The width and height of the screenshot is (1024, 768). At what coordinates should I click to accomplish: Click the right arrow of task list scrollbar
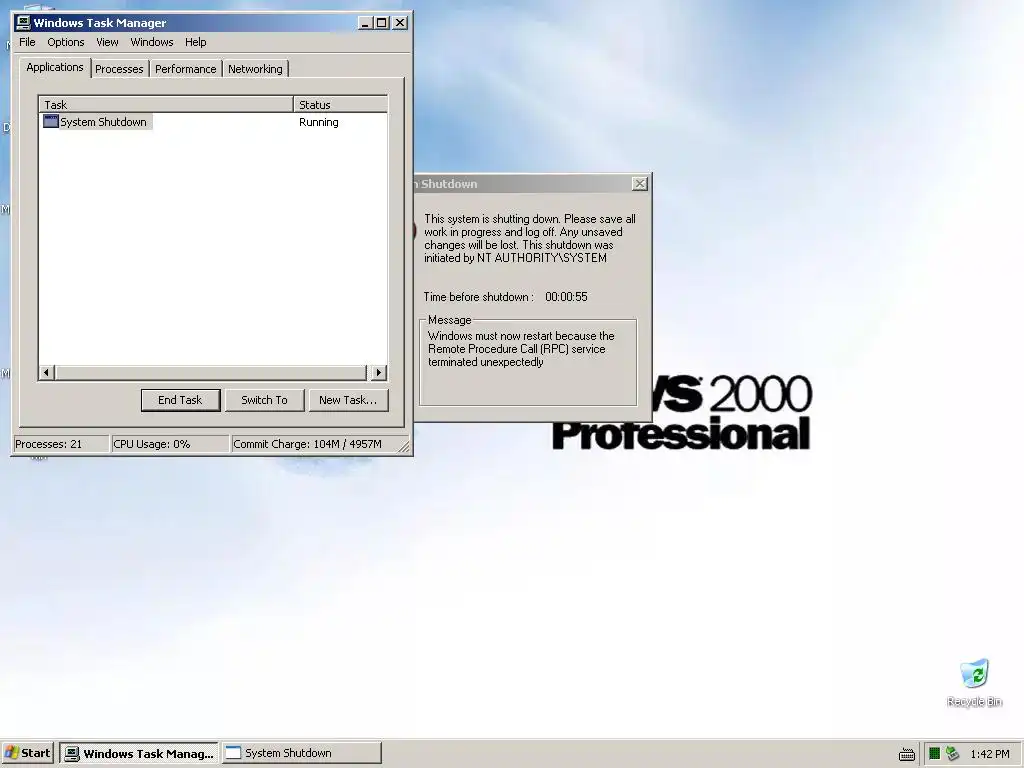[379, 373]
